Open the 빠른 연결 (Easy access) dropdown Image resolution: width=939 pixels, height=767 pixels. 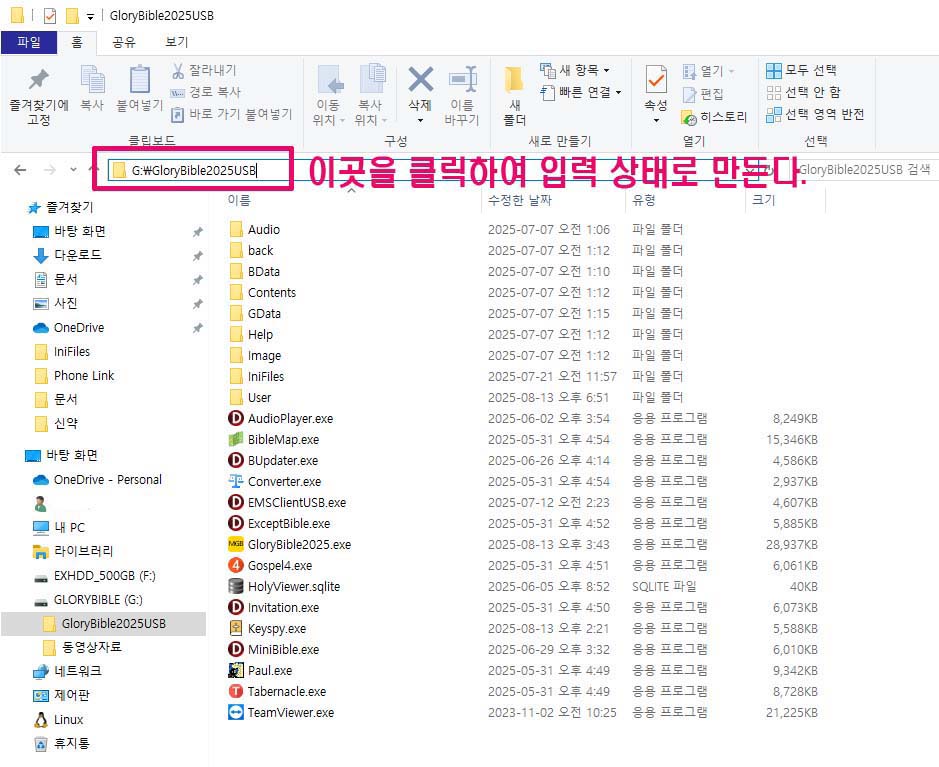581,92
